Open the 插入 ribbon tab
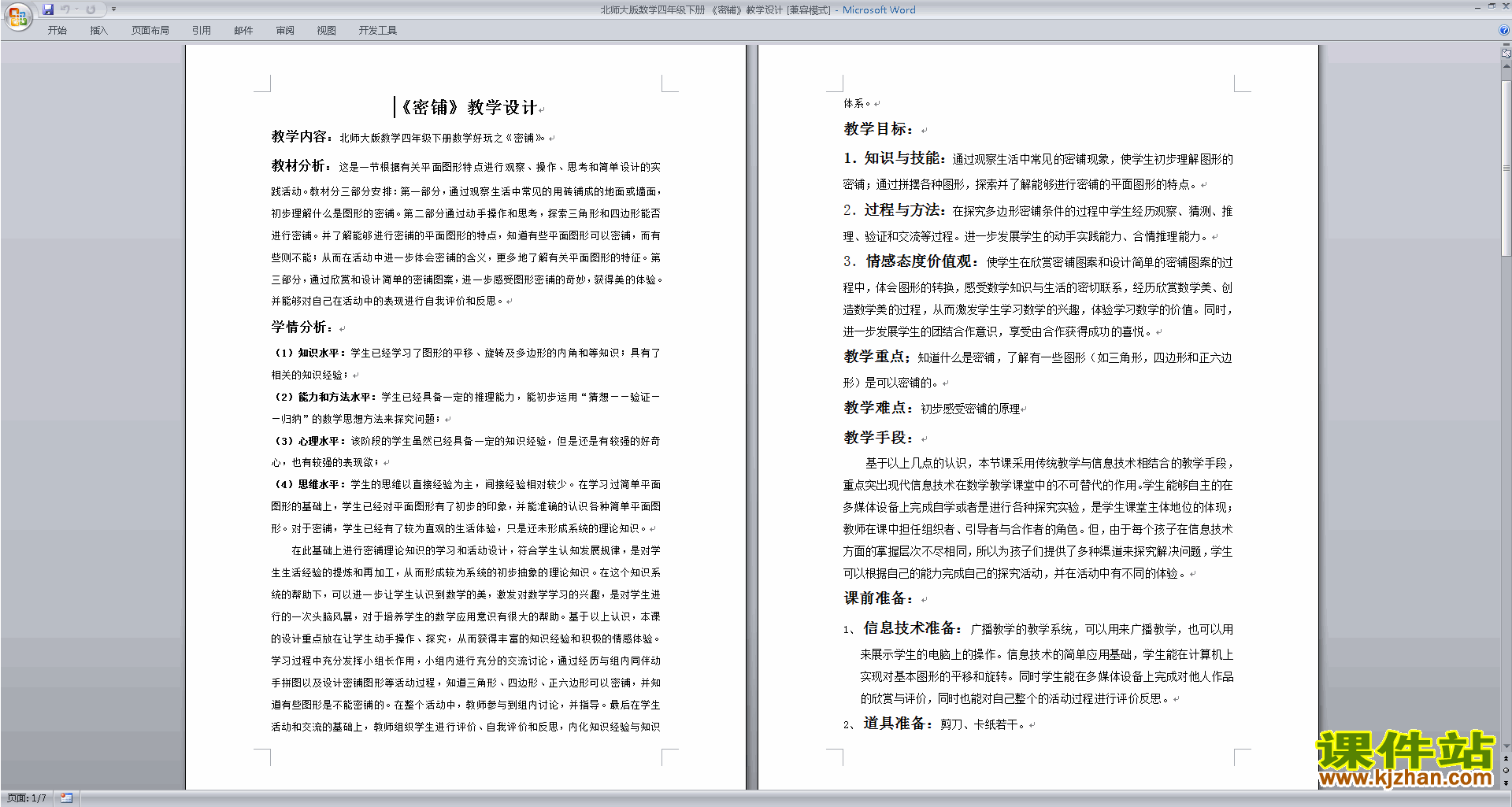This screenshot has height=807, width=1512. pyautogui.click(x=98, y=31)
